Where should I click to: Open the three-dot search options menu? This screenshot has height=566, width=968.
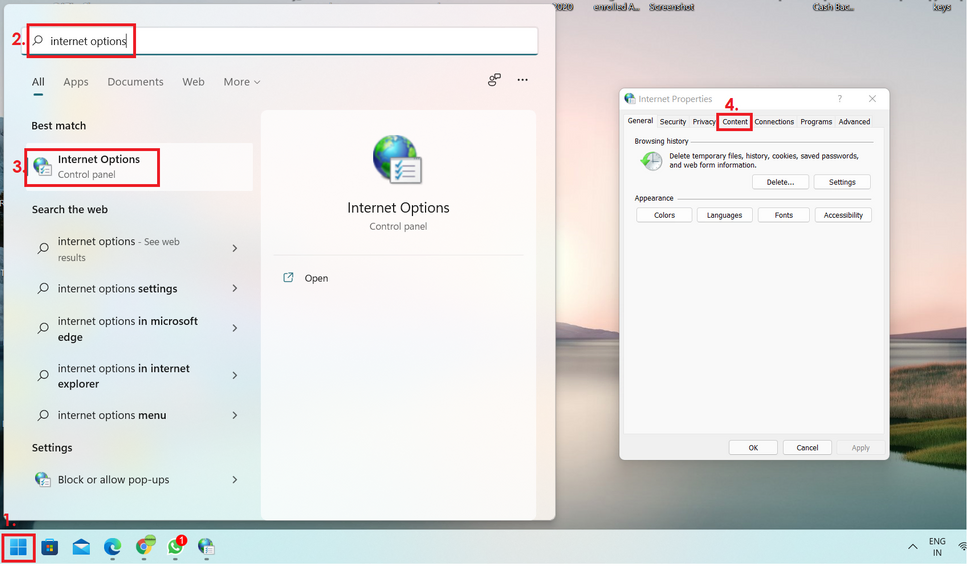(522, 80)
